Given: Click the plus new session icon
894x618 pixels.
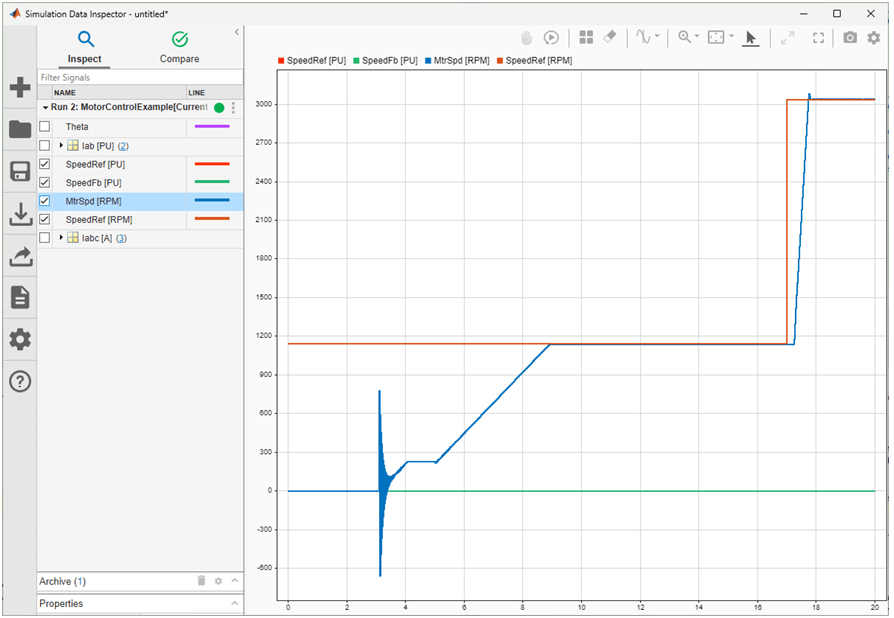Looking at the screenshot, I should pyautogui.click(x=20, y=87).
